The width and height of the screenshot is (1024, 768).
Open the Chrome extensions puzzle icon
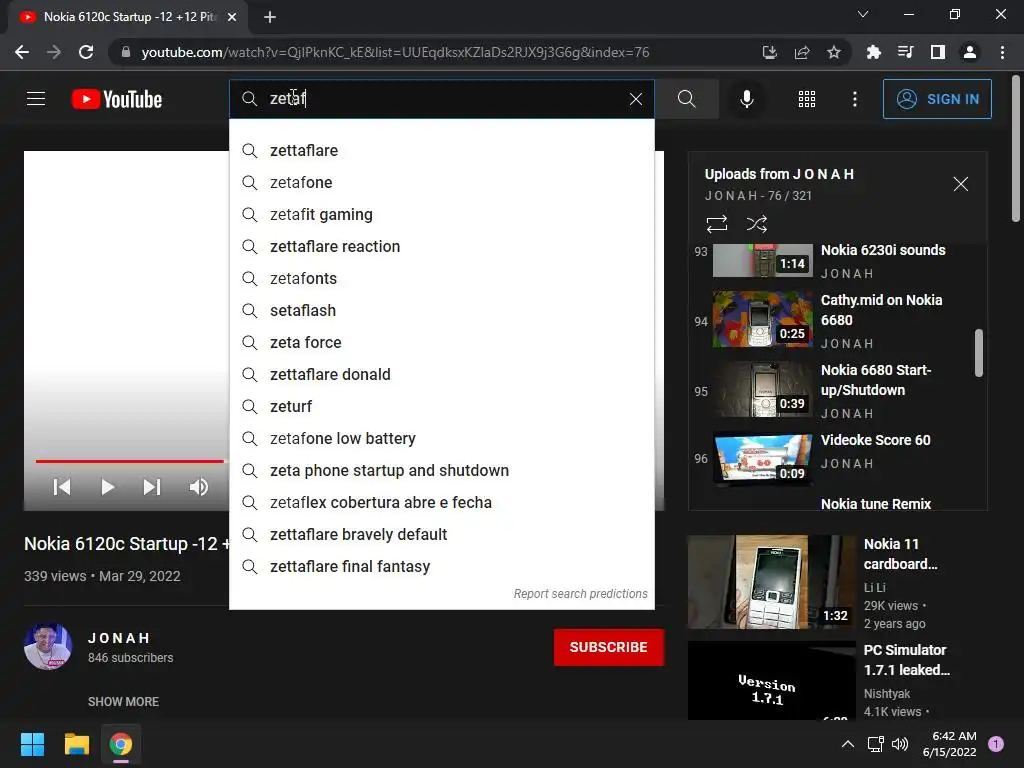pos(873,52)
